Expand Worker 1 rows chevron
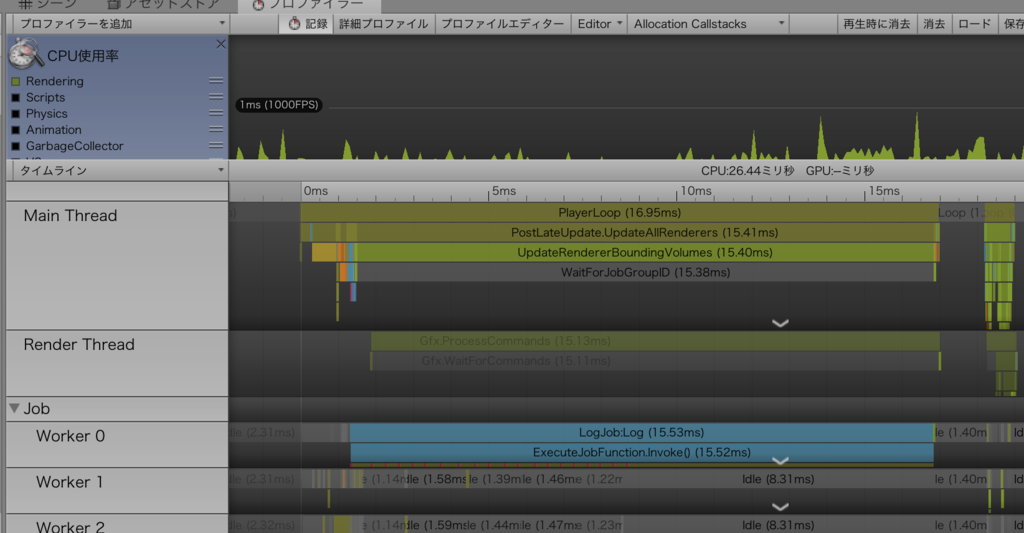The height and width of the screenshot is (533, 1024). point(780,506)
